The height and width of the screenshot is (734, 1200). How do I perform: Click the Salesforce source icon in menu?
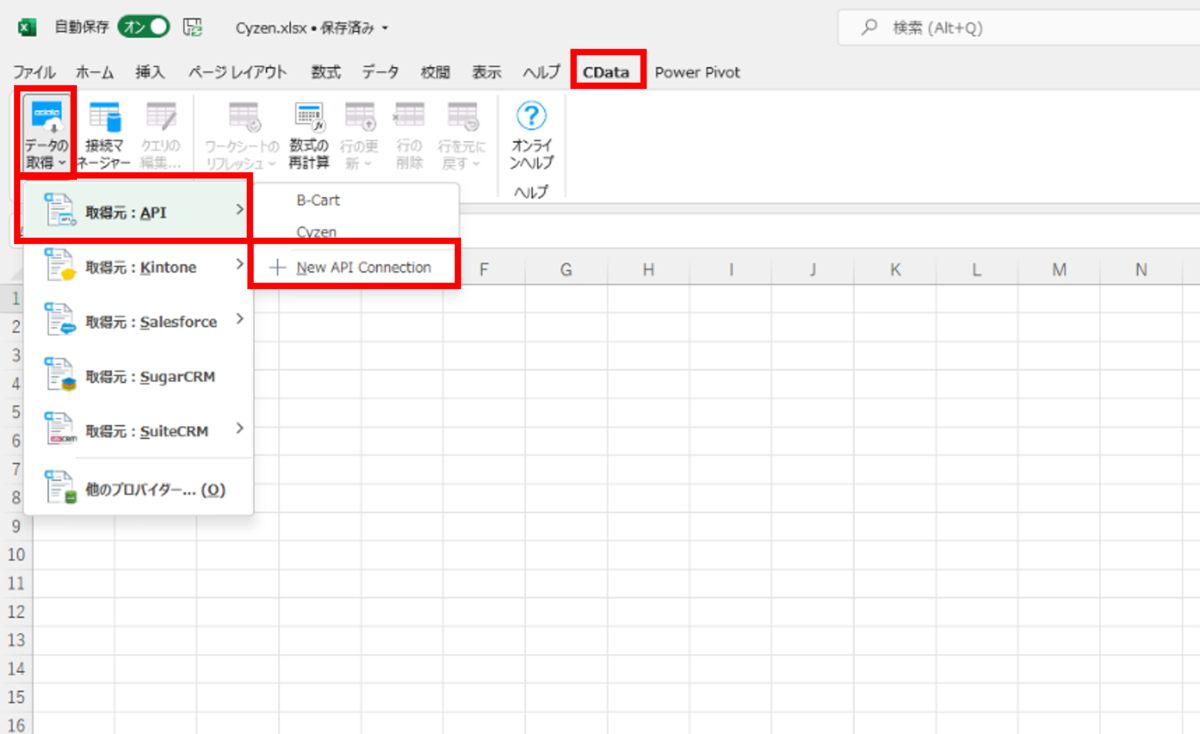(60, 321)
